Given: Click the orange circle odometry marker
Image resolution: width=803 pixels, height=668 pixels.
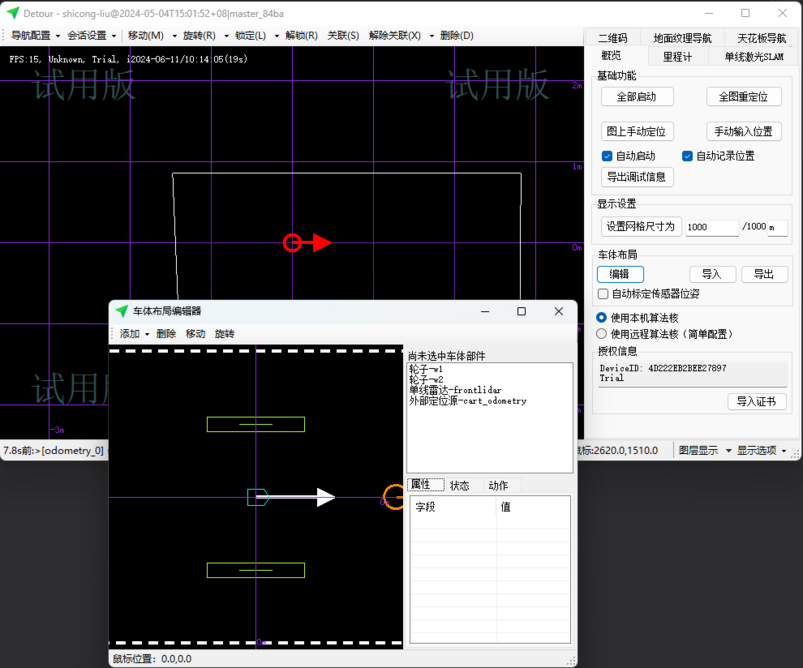Looking at the screenshot, I should point(393,497).
